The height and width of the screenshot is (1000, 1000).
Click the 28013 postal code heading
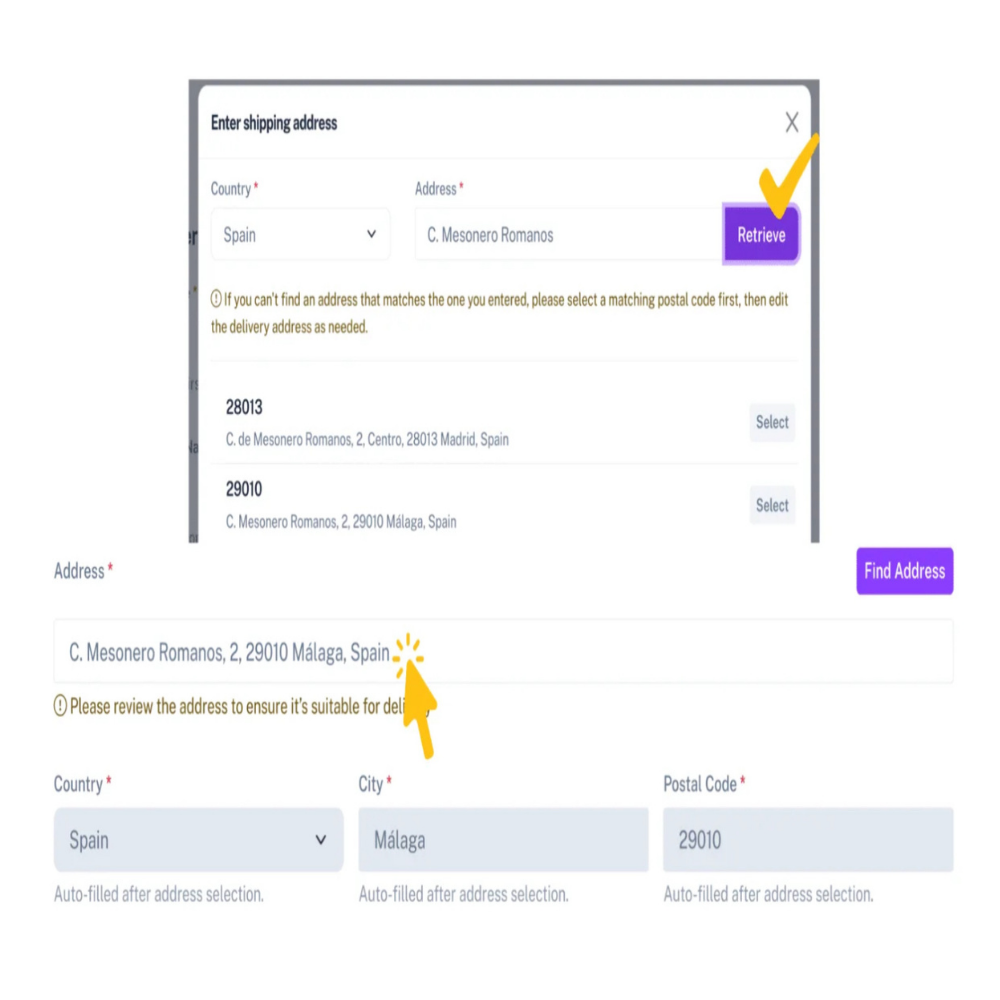pos(244,407)
